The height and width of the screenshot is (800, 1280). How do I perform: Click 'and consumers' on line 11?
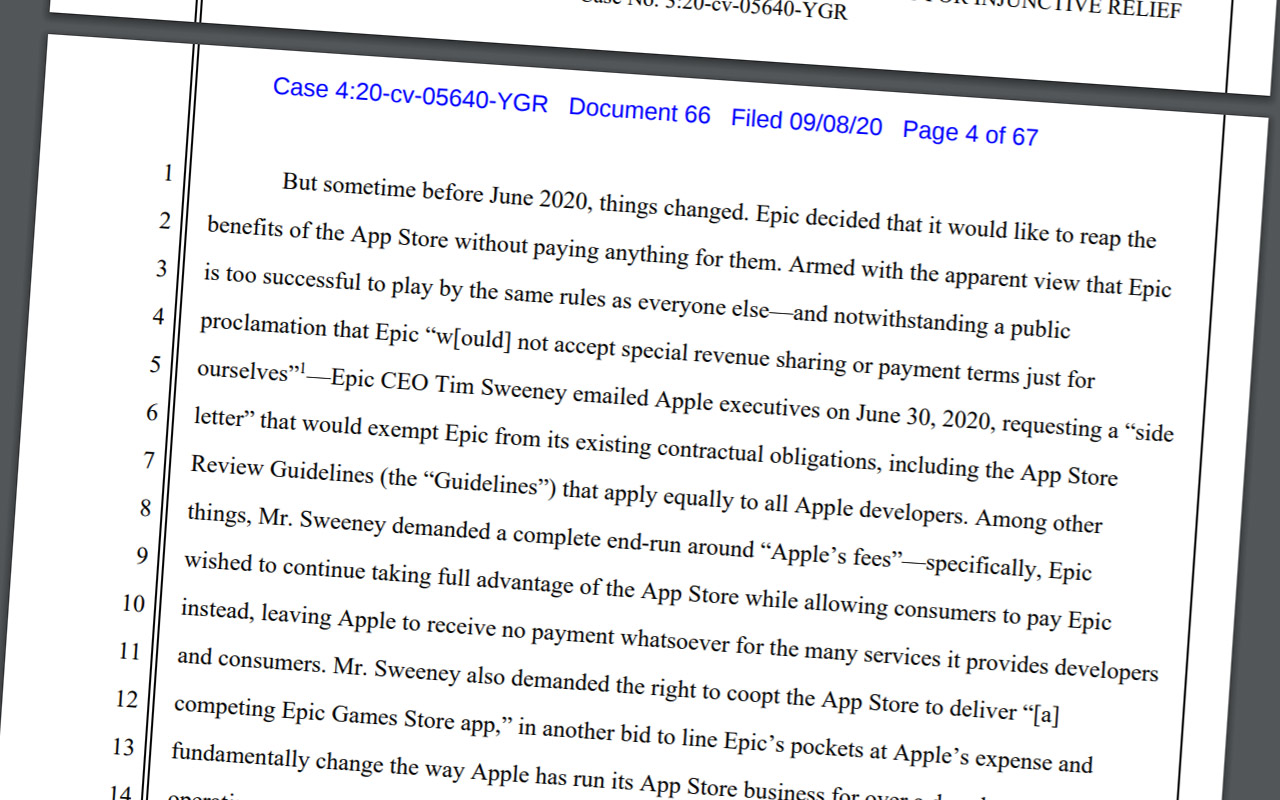tap(251, 660)
